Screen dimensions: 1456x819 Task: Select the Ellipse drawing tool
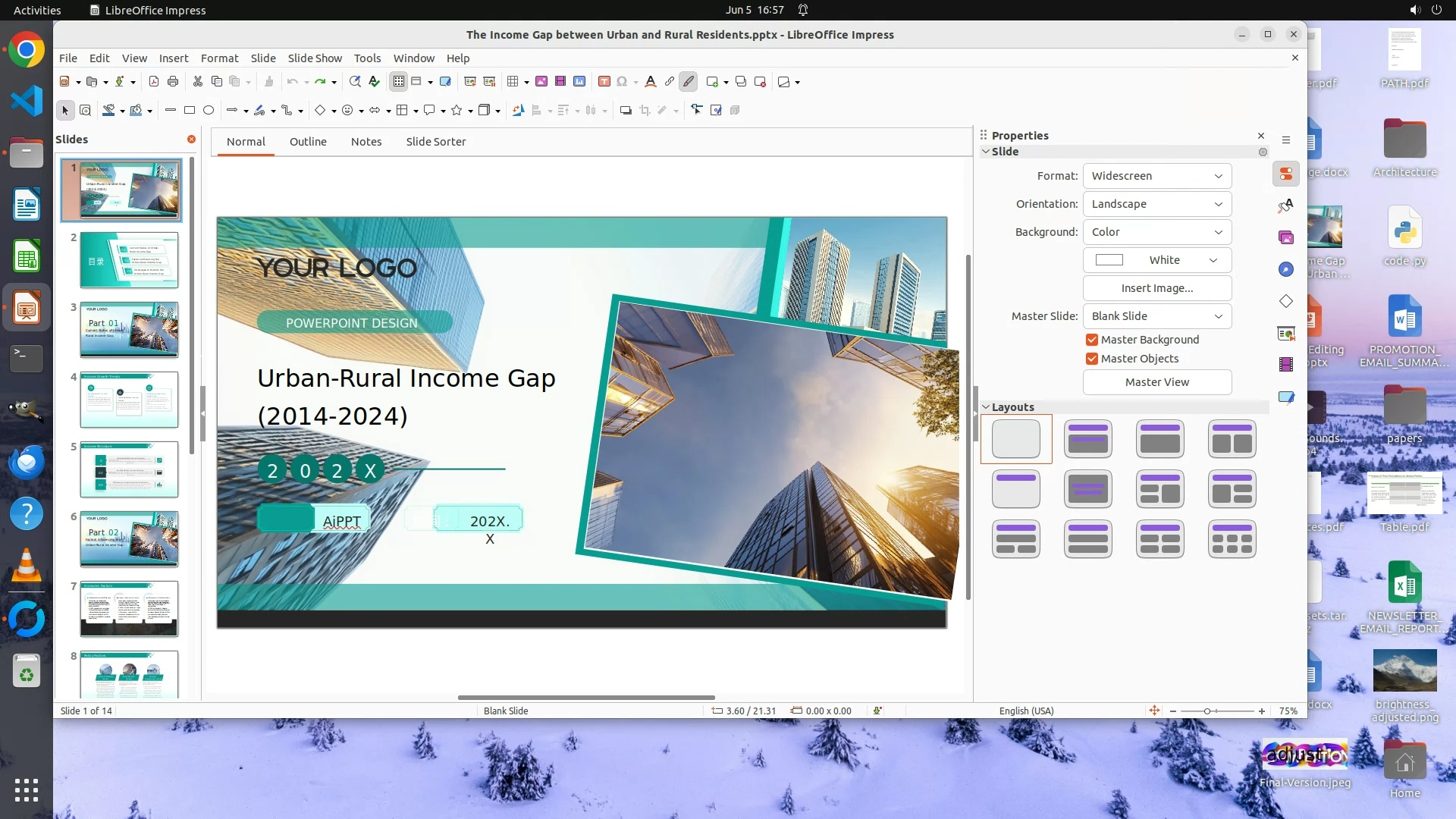tap(209, 111)
